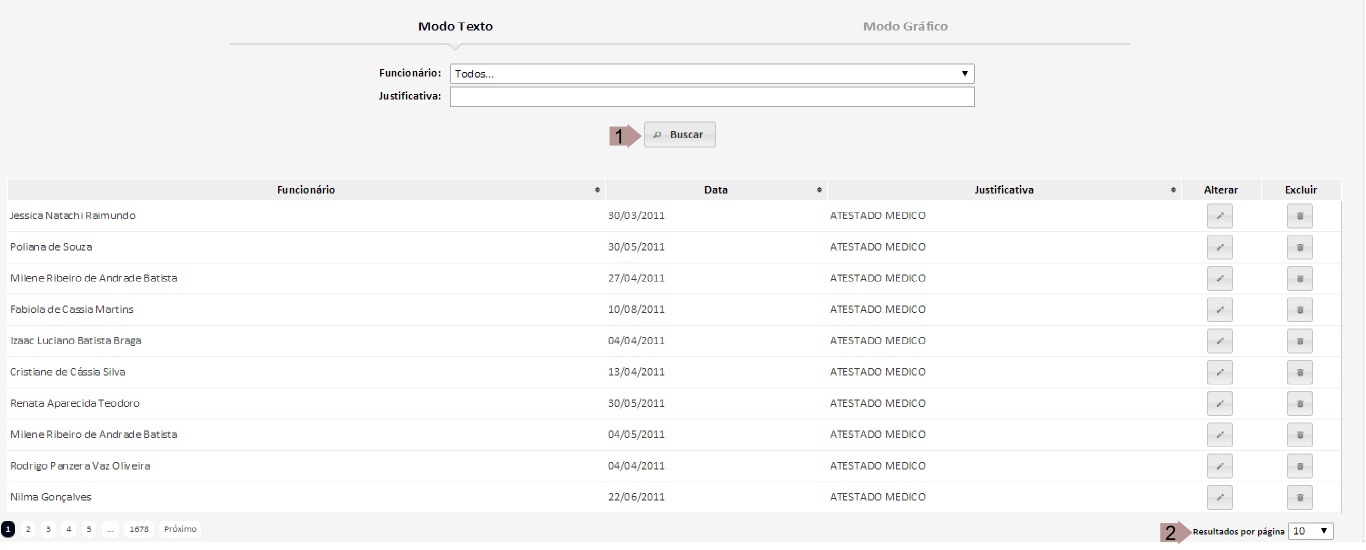Image resolution: width=1366 pixels, height=550 pixels.
Task: Go to last page 1678
Action: (139, 528)
